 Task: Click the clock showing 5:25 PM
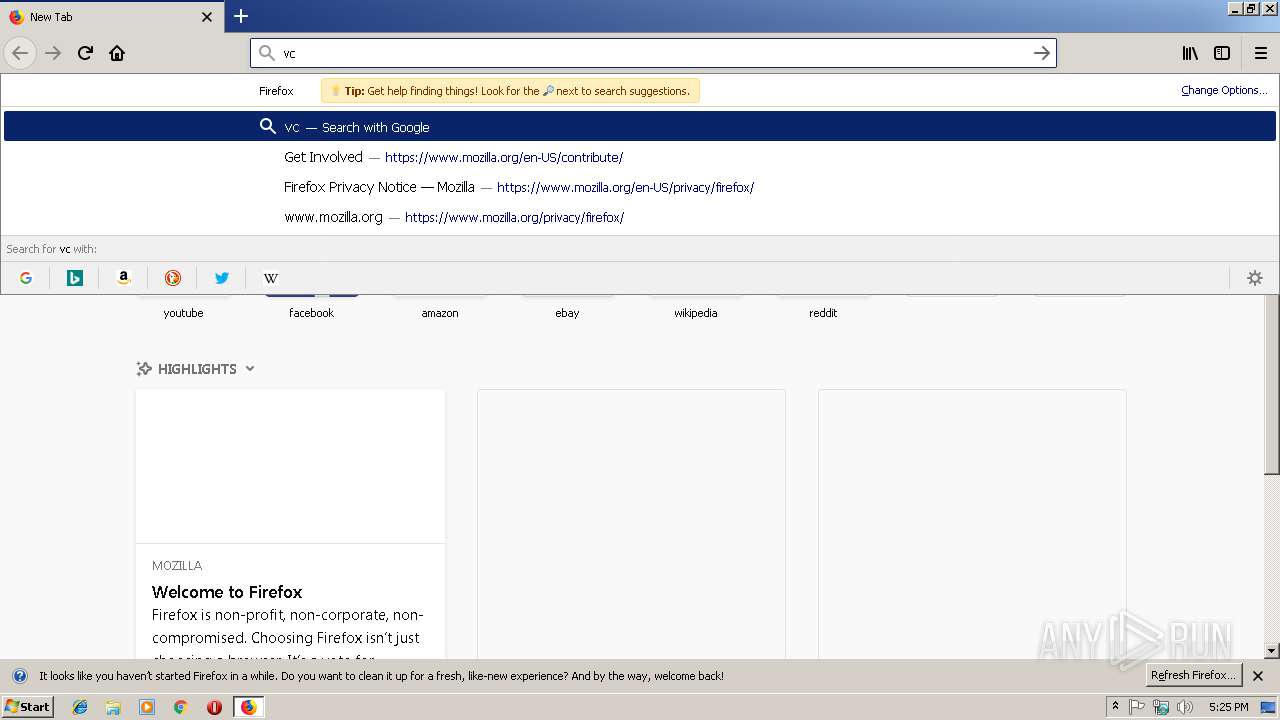[x=1228, y=707]
